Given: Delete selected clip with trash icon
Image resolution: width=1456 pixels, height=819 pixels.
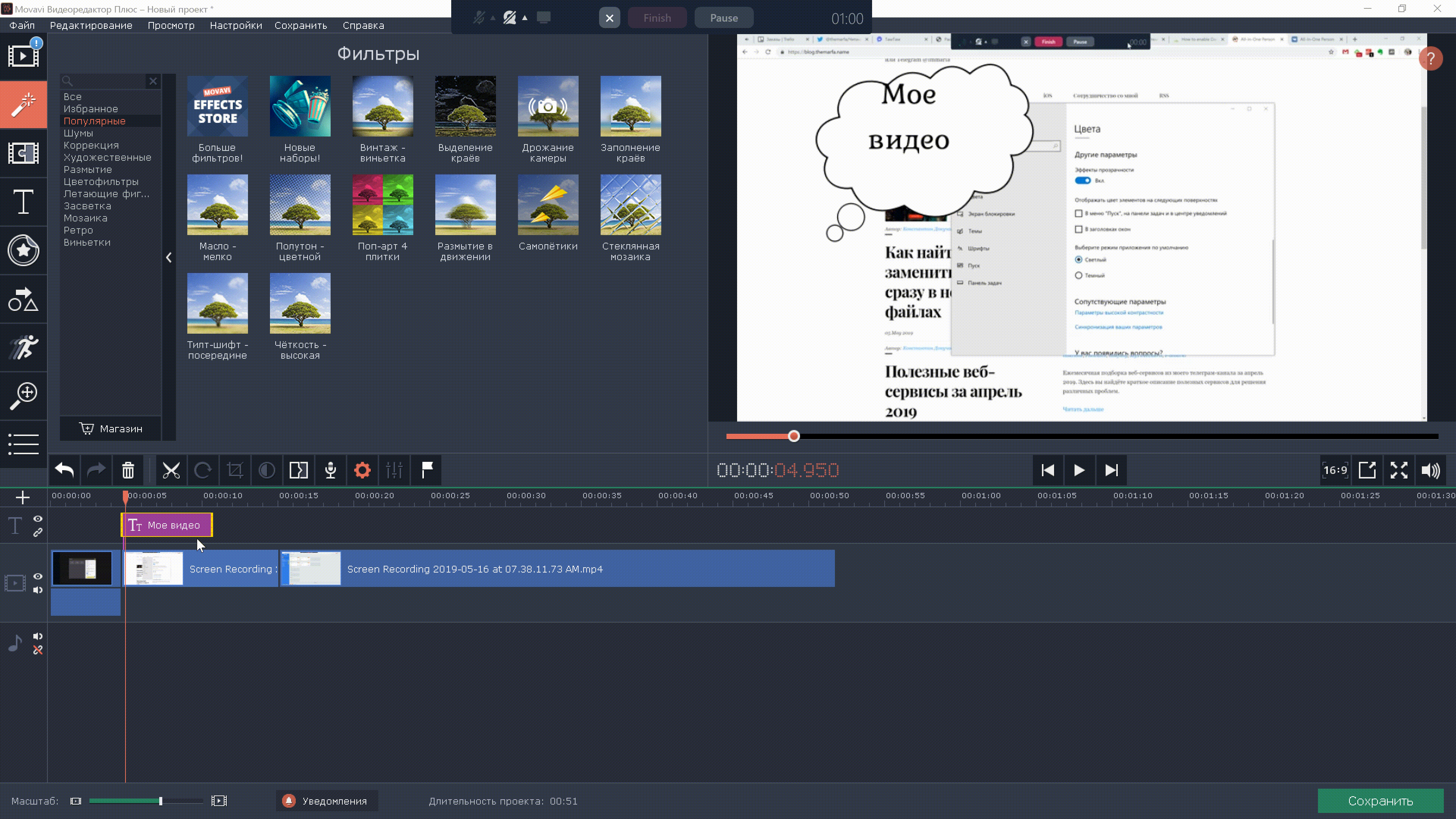Looking at the screenshot, I should pos(128,470).
